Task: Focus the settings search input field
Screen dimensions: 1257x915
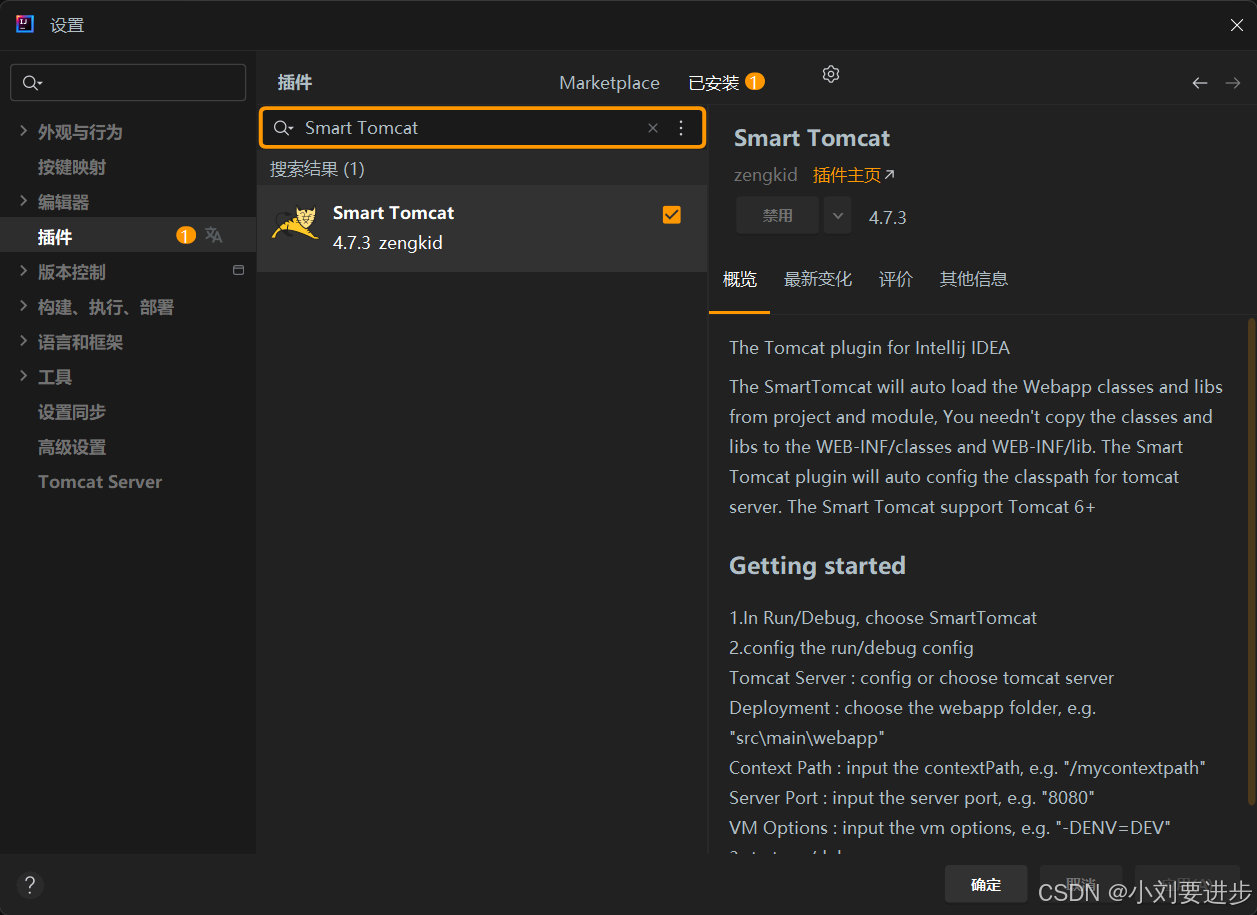Action: coord(128,83)
